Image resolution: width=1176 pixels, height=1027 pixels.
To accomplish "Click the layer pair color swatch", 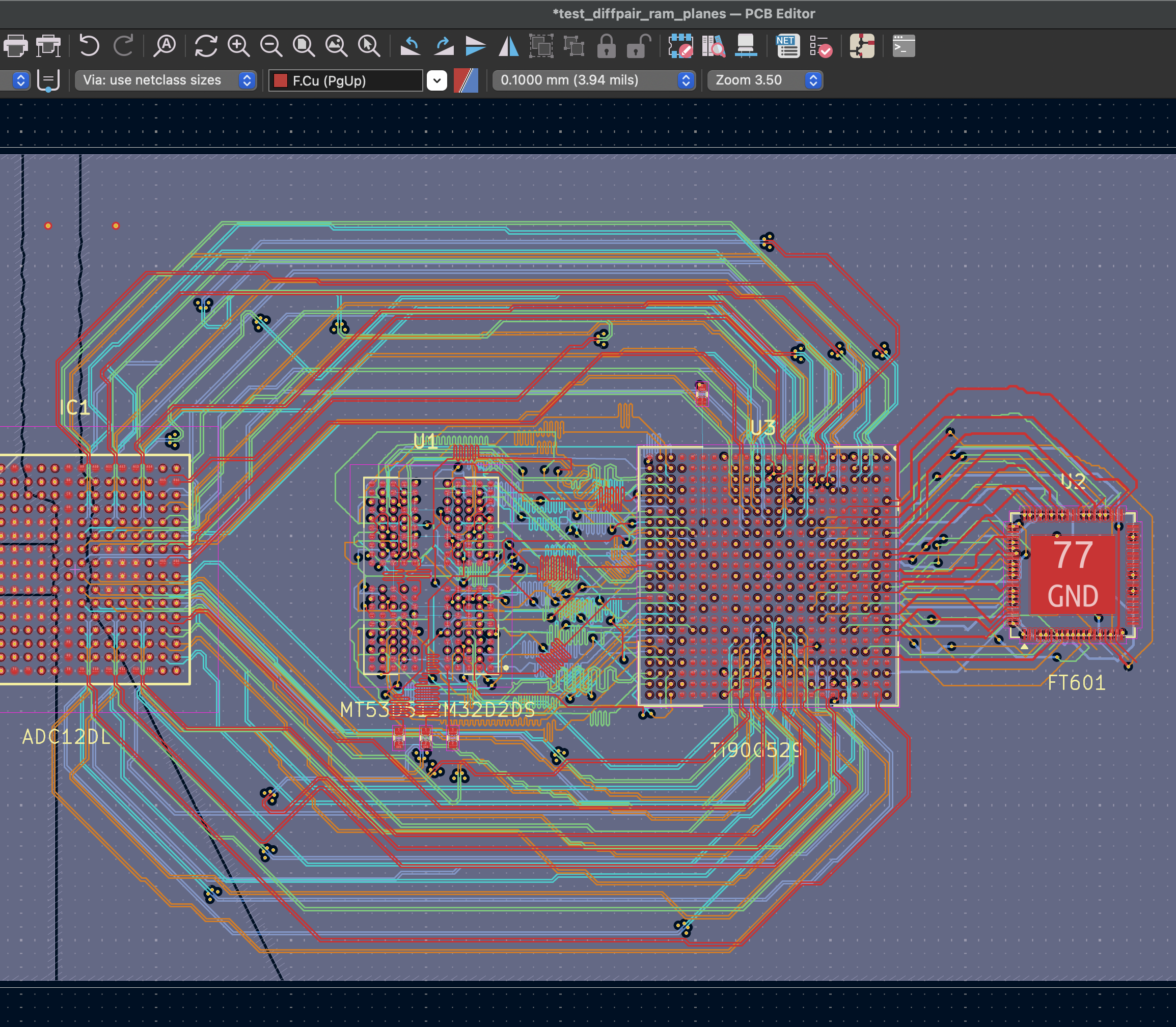I will (466, 80).
